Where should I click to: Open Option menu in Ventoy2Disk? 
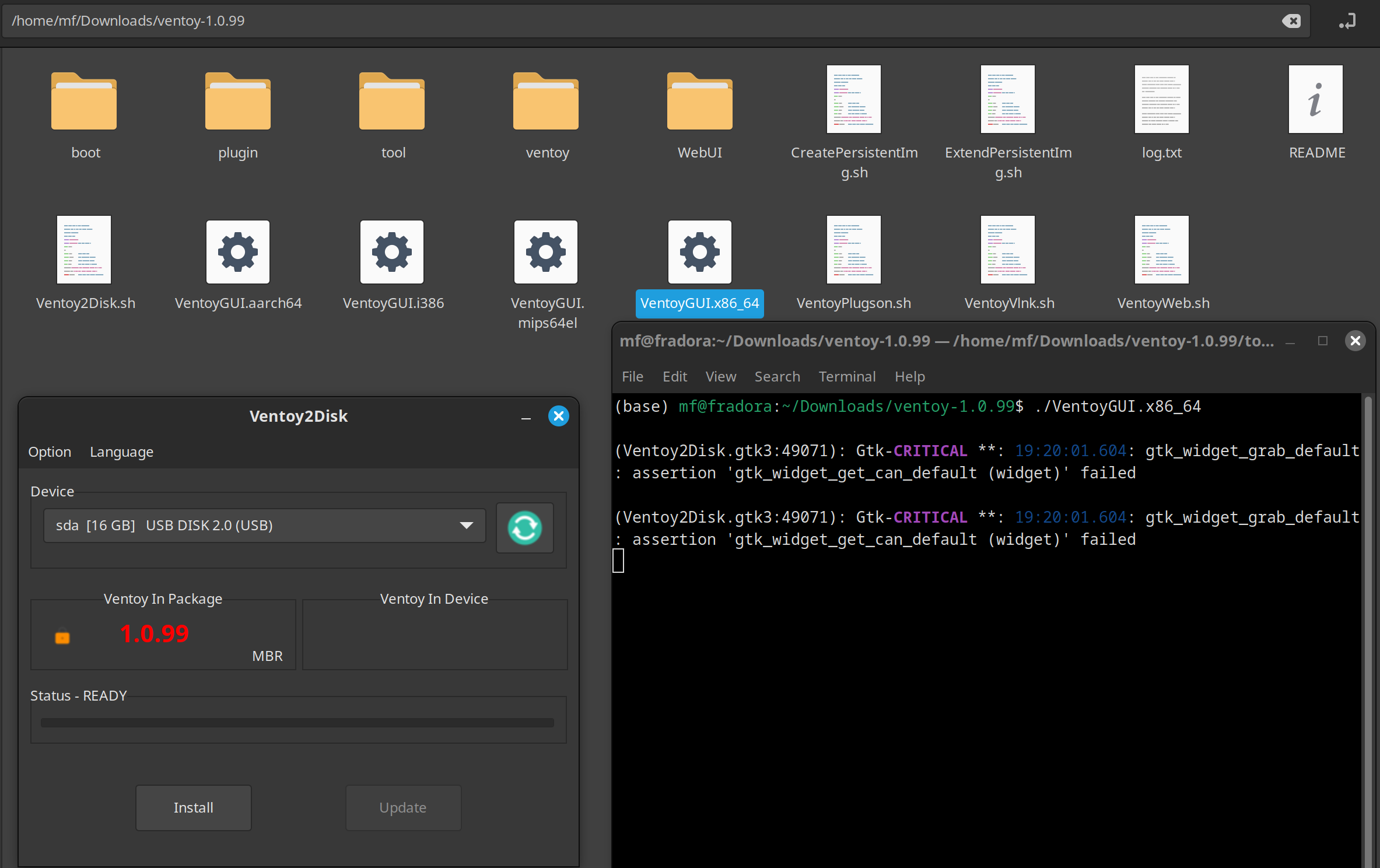[x=50, y=452]
